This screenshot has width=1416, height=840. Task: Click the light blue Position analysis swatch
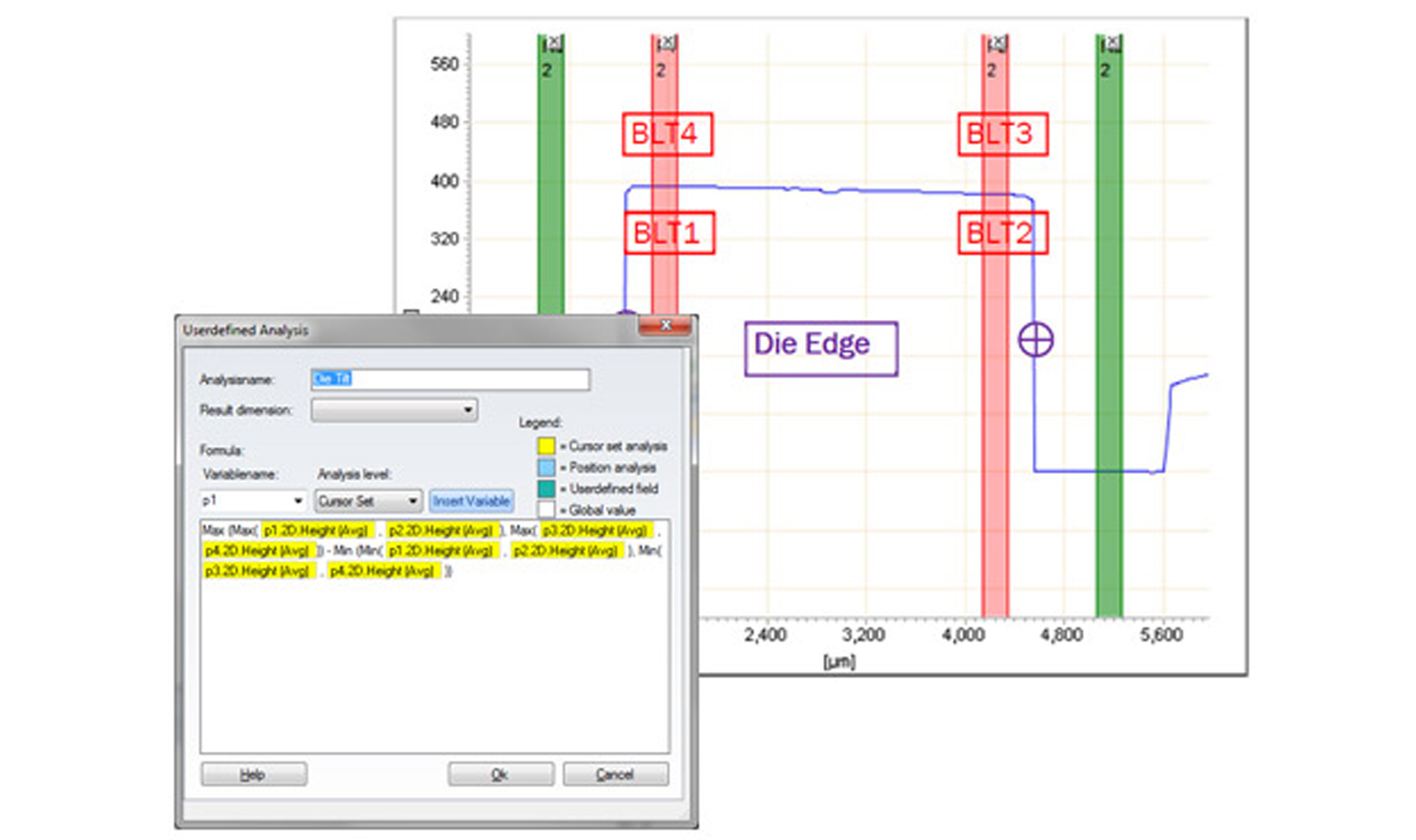(x=546, y=468)
